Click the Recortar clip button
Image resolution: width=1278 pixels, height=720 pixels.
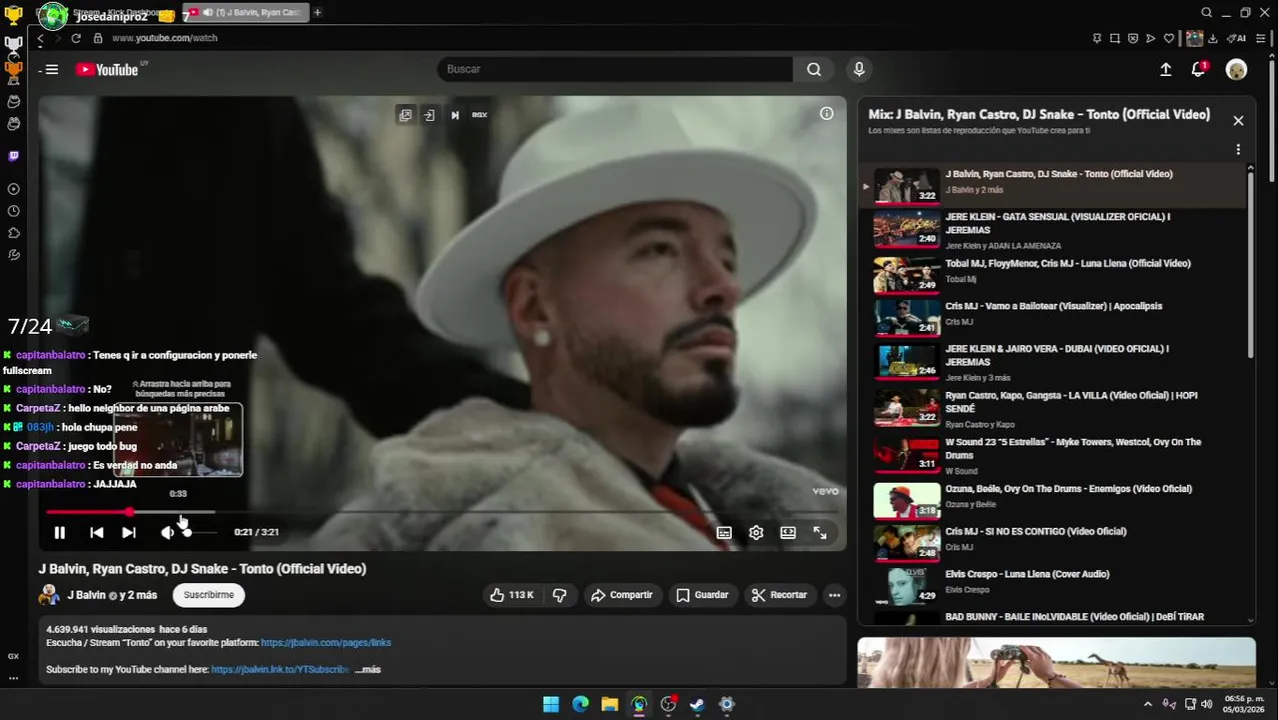[779, 595]
